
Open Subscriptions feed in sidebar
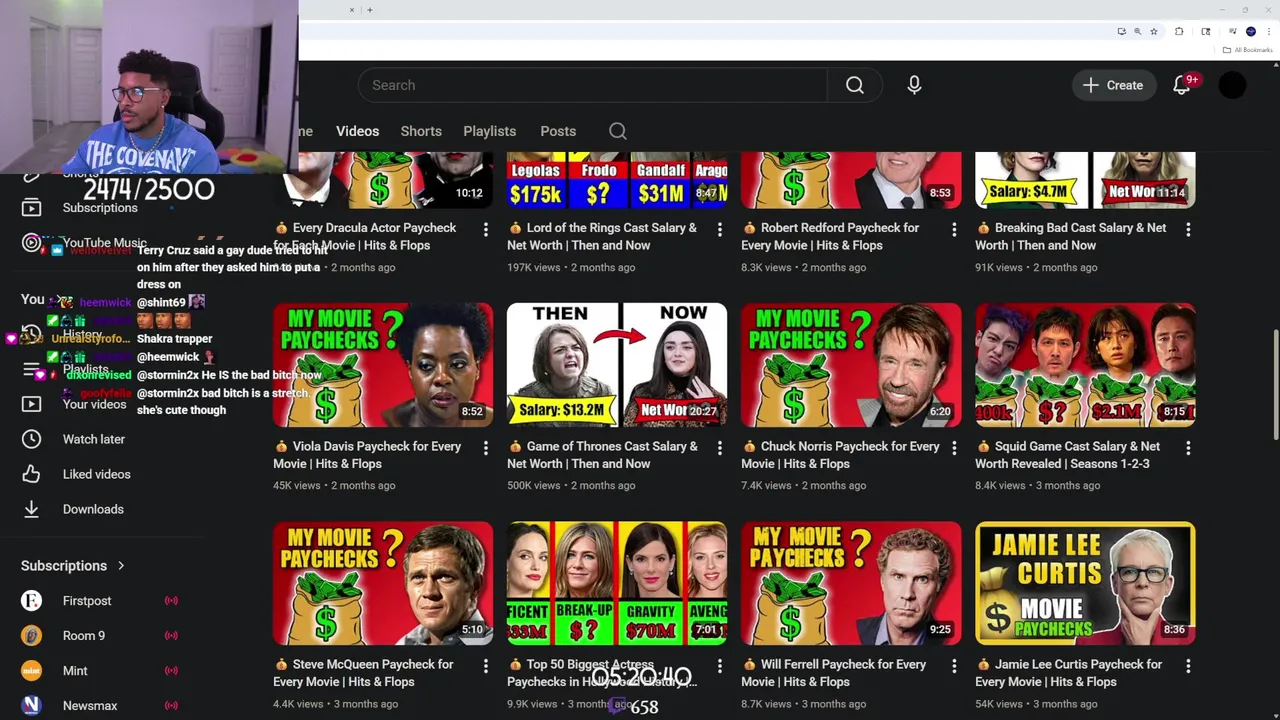100,208
